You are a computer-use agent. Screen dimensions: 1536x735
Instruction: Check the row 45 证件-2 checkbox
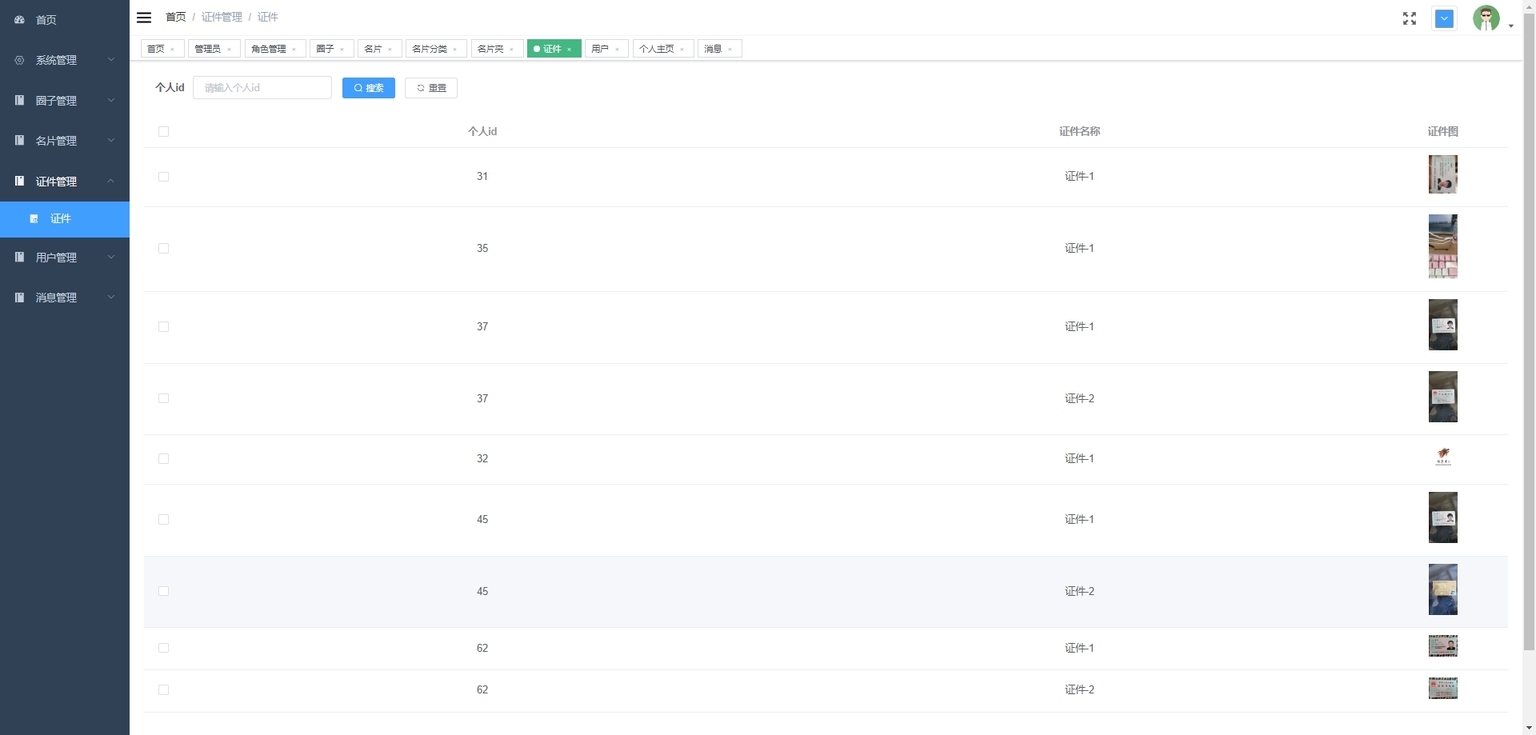click(x=164, y=592)
